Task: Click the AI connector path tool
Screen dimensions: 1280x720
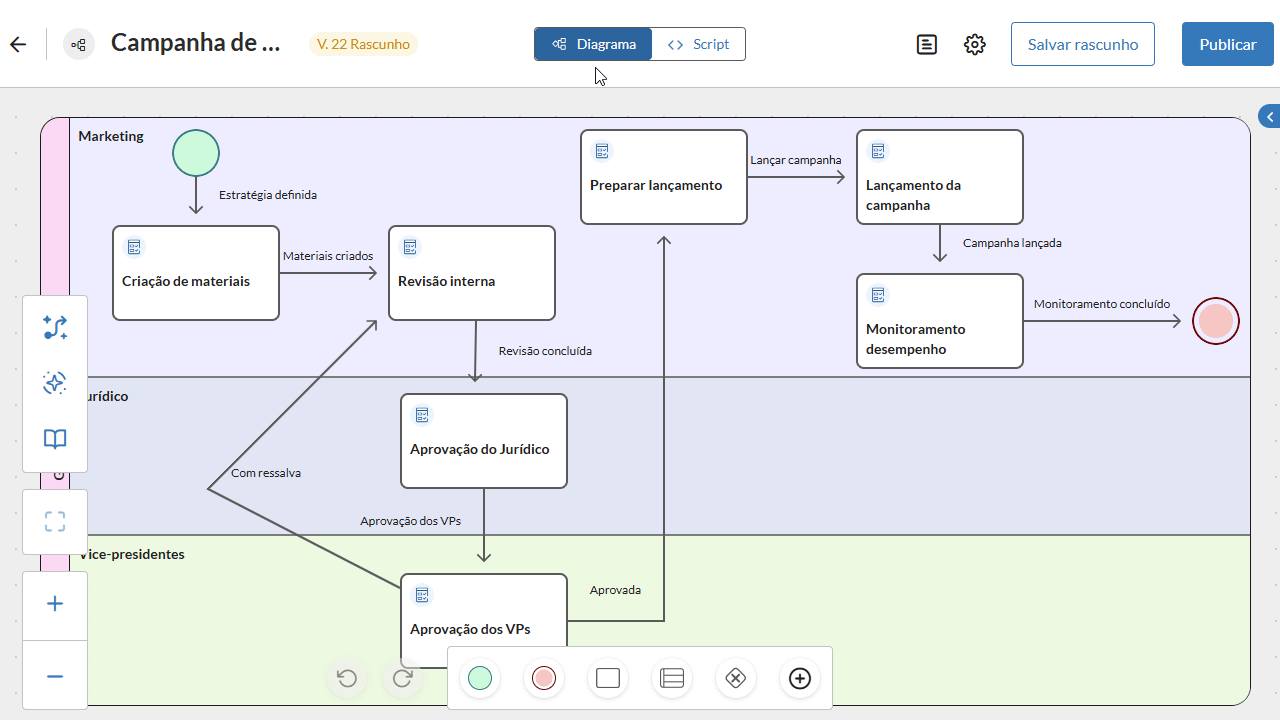Action: click(x=55, y=327)
